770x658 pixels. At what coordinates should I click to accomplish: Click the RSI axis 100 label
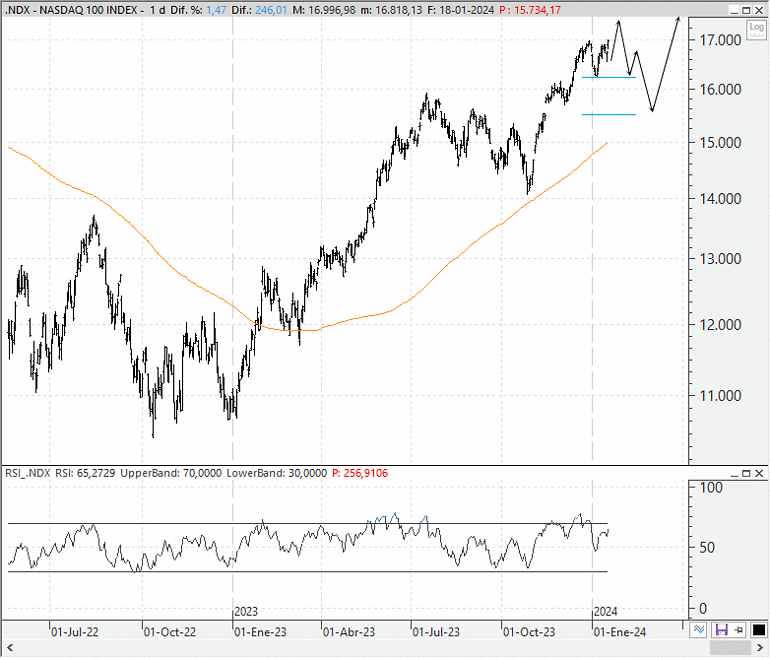[x=711, y=488]
